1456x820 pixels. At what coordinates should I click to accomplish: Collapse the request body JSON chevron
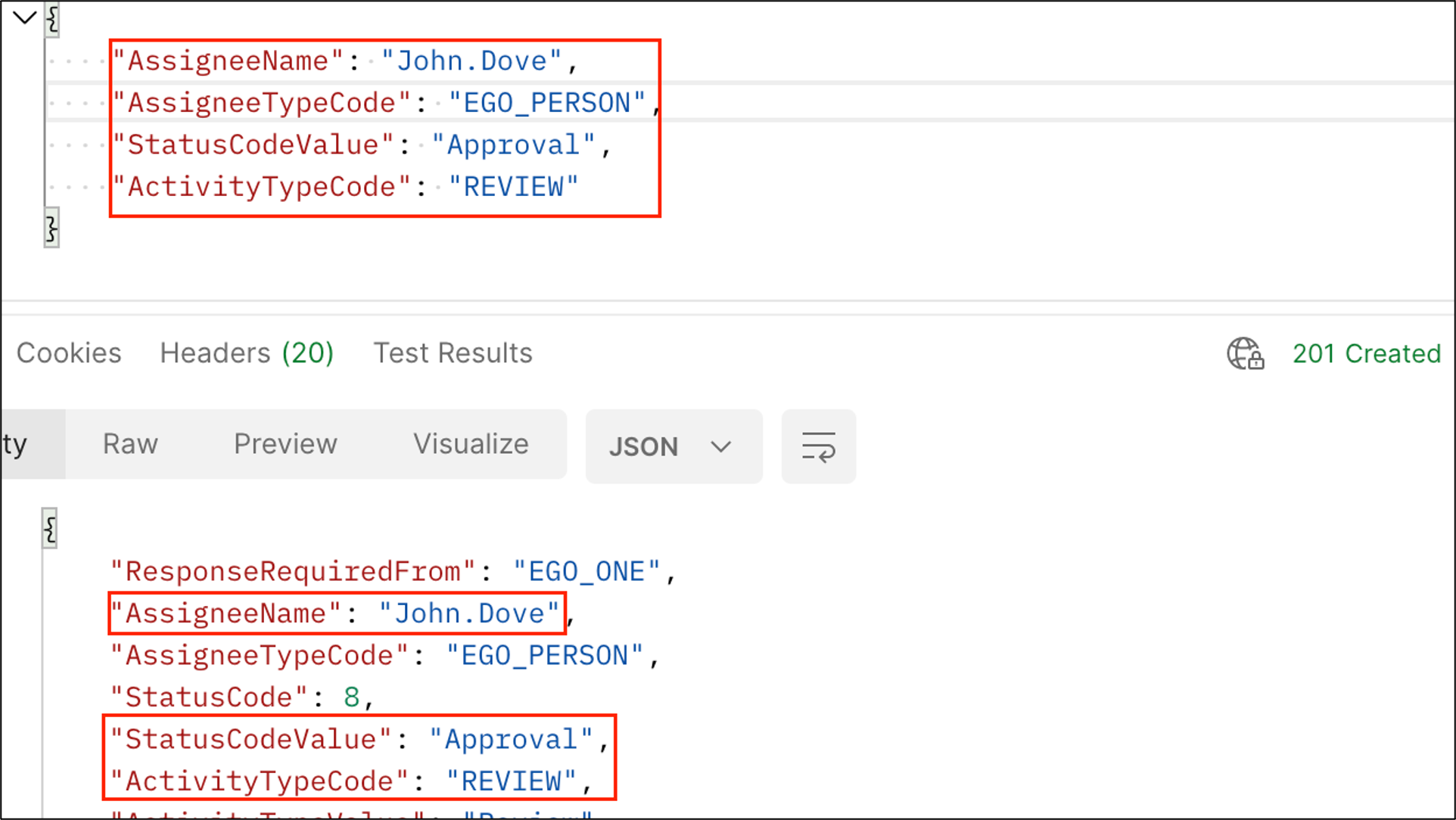[x=24, y=17]
